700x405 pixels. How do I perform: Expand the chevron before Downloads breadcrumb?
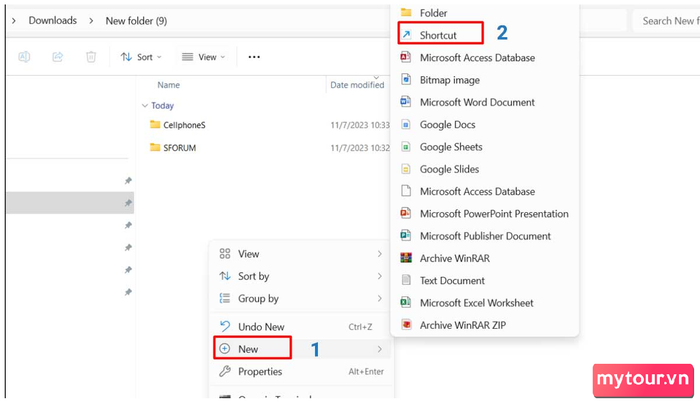[x=14, y=21]
